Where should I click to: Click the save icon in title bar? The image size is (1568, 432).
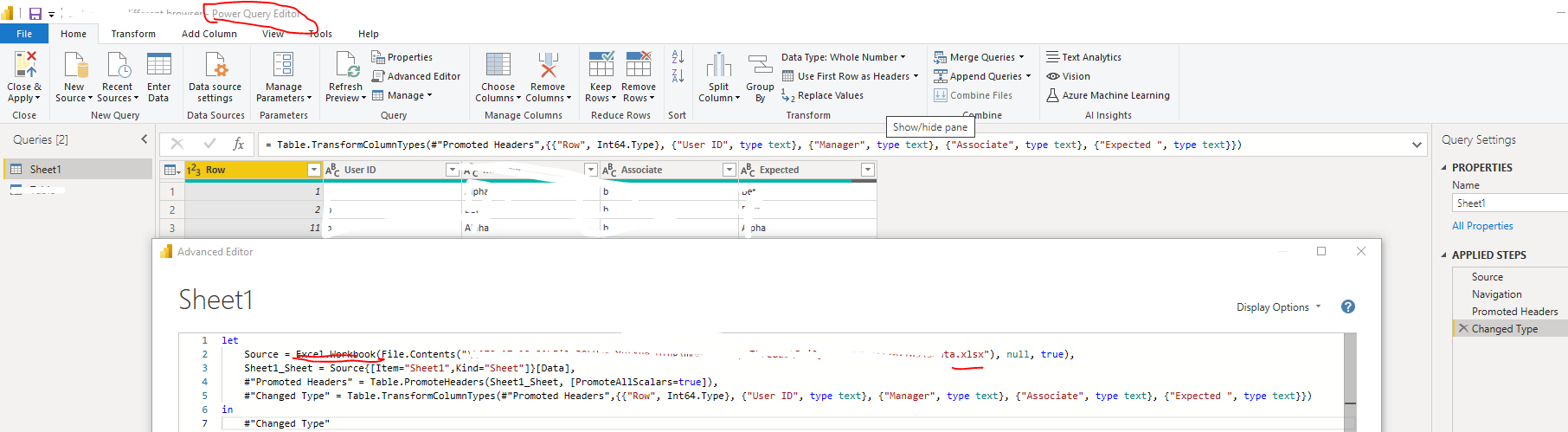(35, 14)
